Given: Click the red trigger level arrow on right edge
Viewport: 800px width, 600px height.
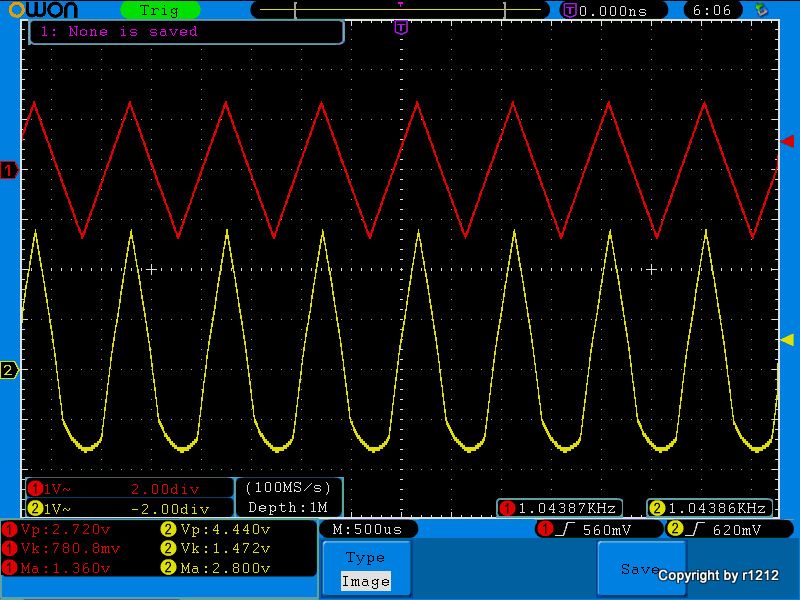Looking at the screenshot, I should pyautogui.click(x=788, y=141).
